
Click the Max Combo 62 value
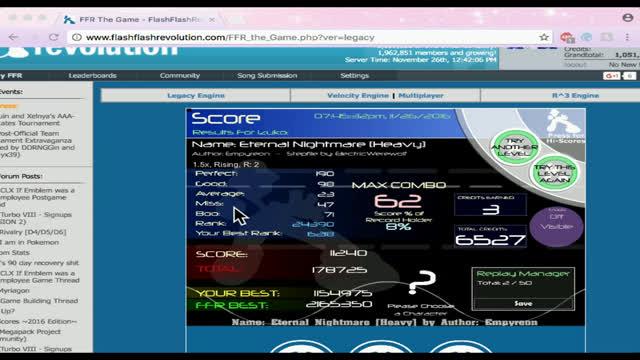398,201
